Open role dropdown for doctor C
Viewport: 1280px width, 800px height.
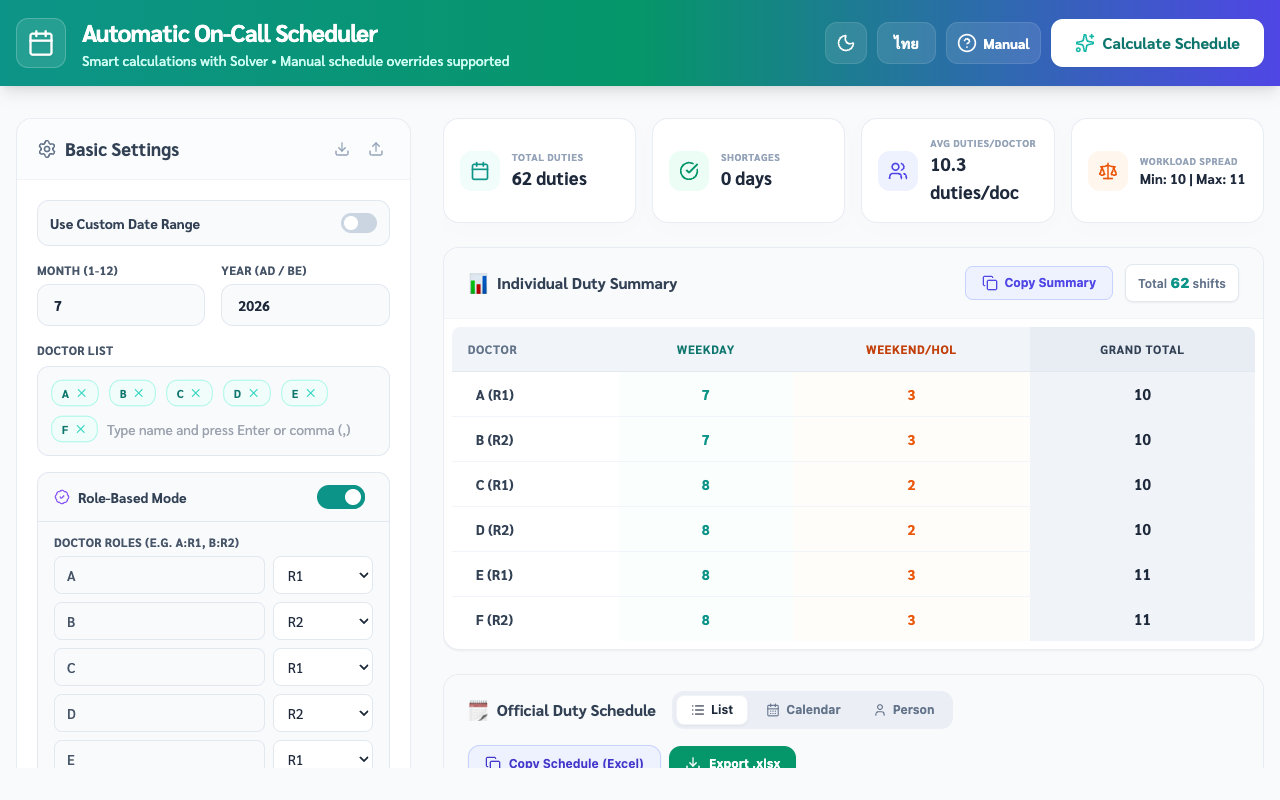click(323, 667)
